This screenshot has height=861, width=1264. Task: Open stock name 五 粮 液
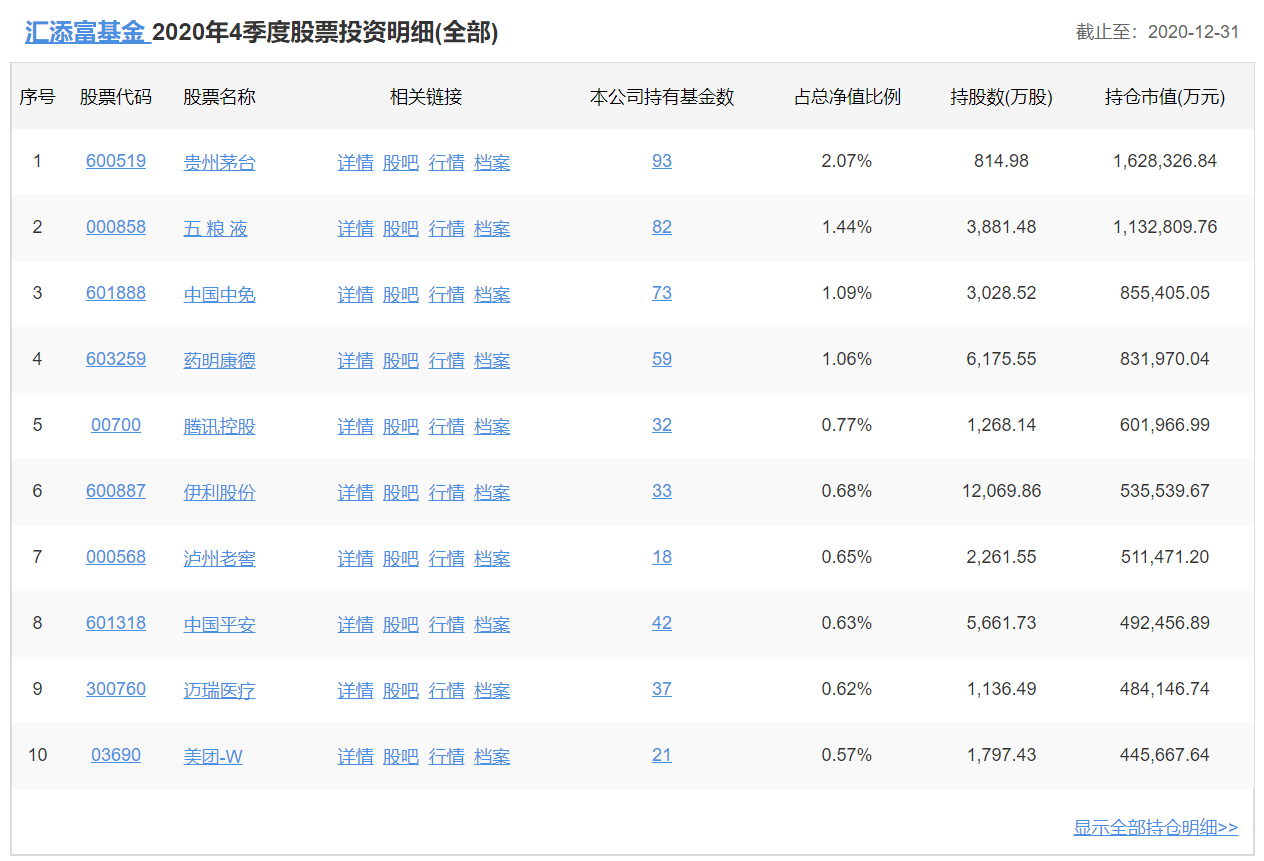click(215, 228)
